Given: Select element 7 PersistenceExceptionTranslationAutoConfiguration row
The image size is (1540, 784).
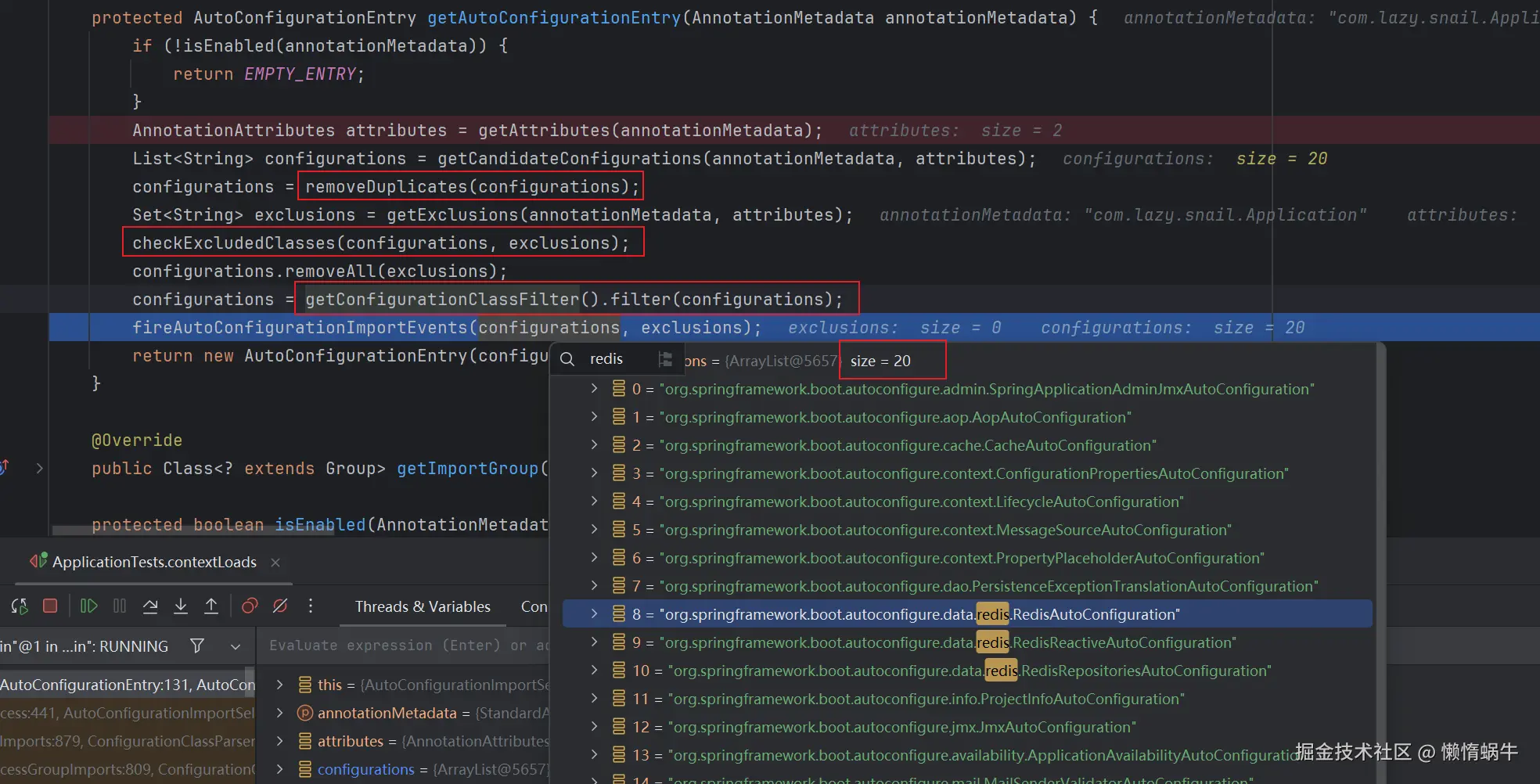Looking at the screenshot, I should (x=967, y=586).
